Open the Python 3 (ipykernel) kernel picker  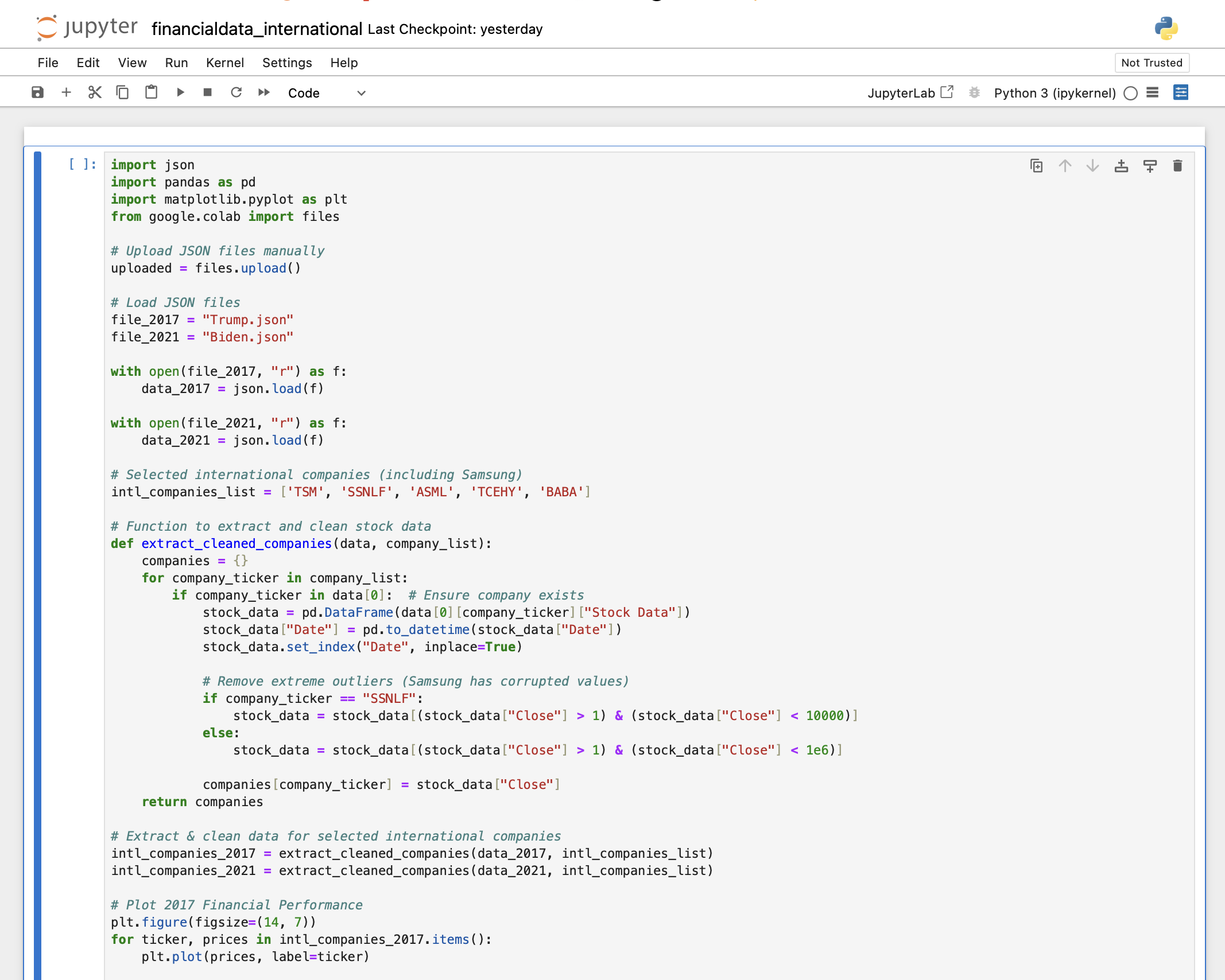coord(1055,93)
